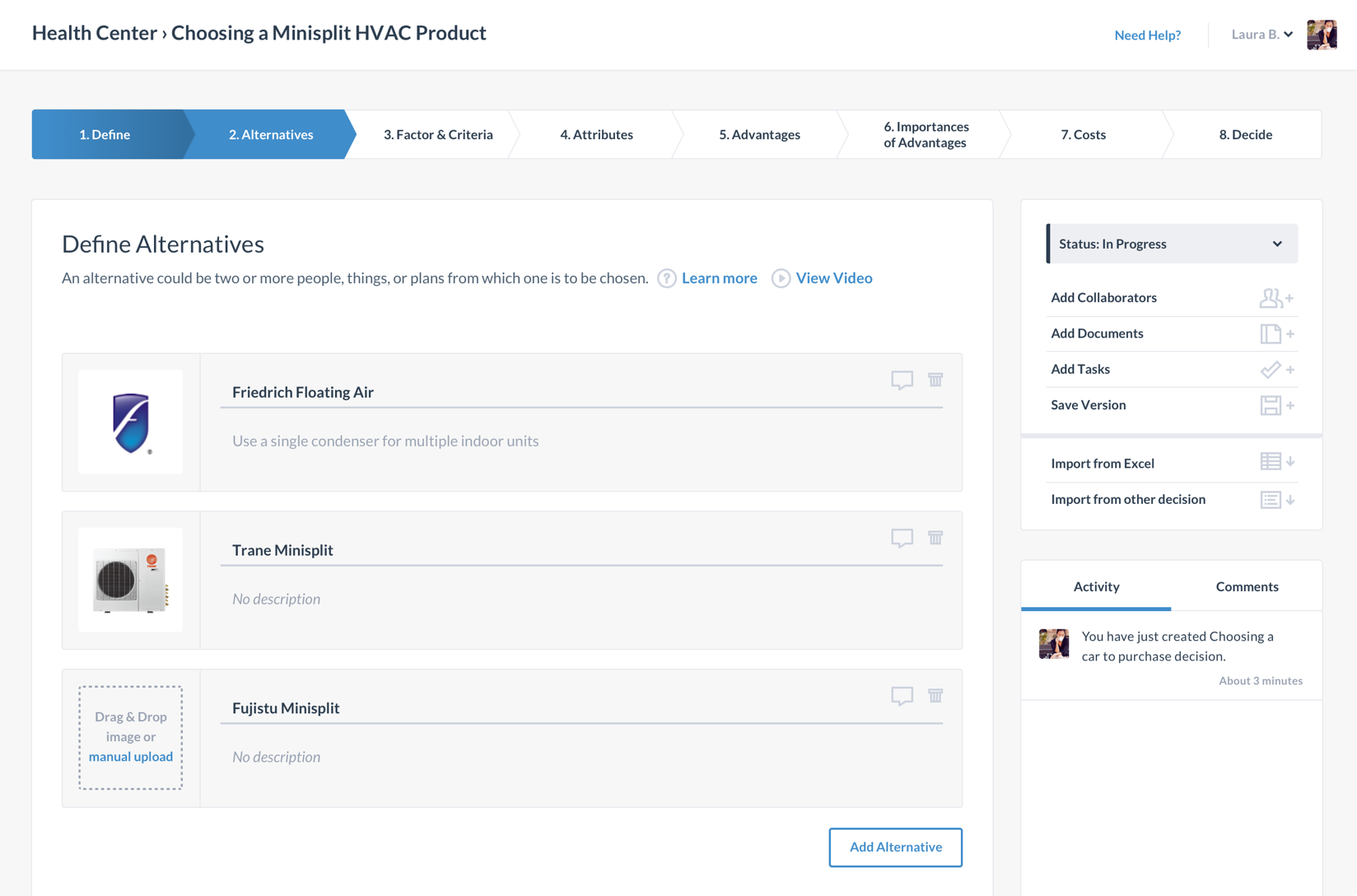Viewport: 1357px width, 896px height.
Task: Switch to the Activity tab
Action: pos(1097,586)
